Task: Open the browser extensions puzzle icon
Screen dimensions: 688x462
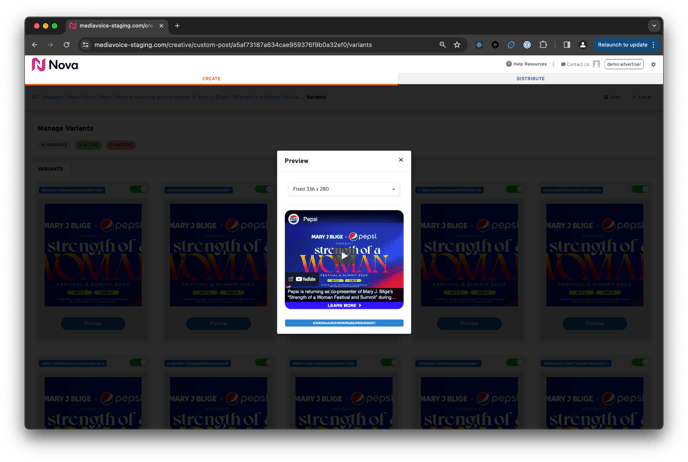Action: click(543, 45)
